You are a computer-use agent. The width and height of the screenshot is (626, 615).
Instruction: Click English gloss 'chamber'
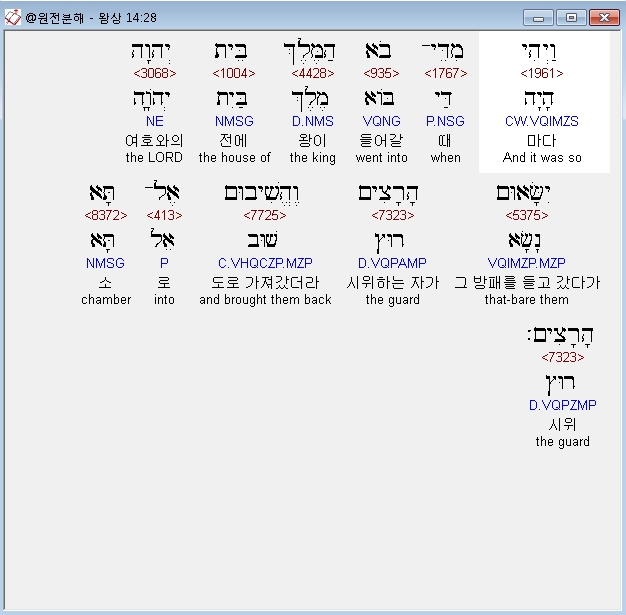tap(106, 300)
